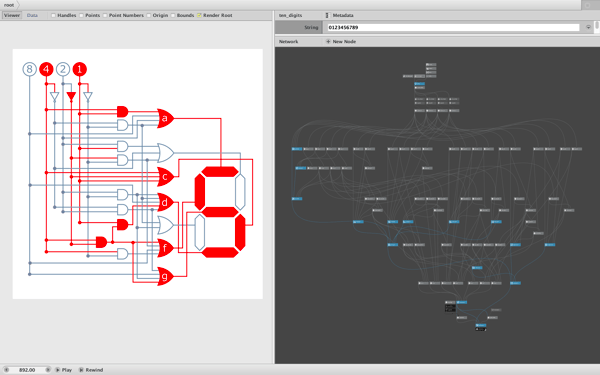
Task: Enable the Bounds checkbox
Action: pyautogui.click(x=173, y=15)
